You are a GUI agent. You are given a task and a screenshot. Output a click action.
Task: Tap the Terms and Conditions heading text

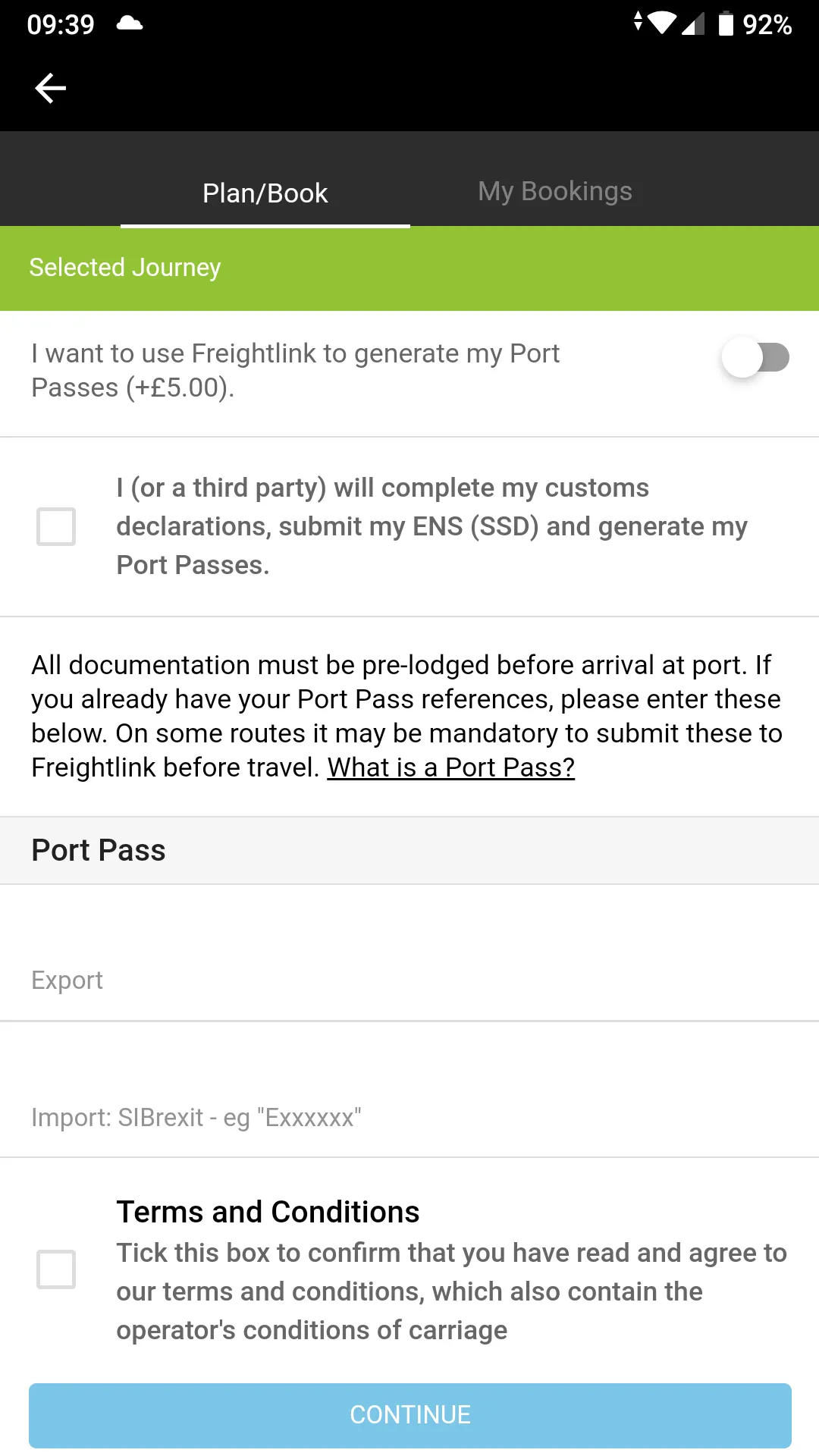(x=268, y=1212)
